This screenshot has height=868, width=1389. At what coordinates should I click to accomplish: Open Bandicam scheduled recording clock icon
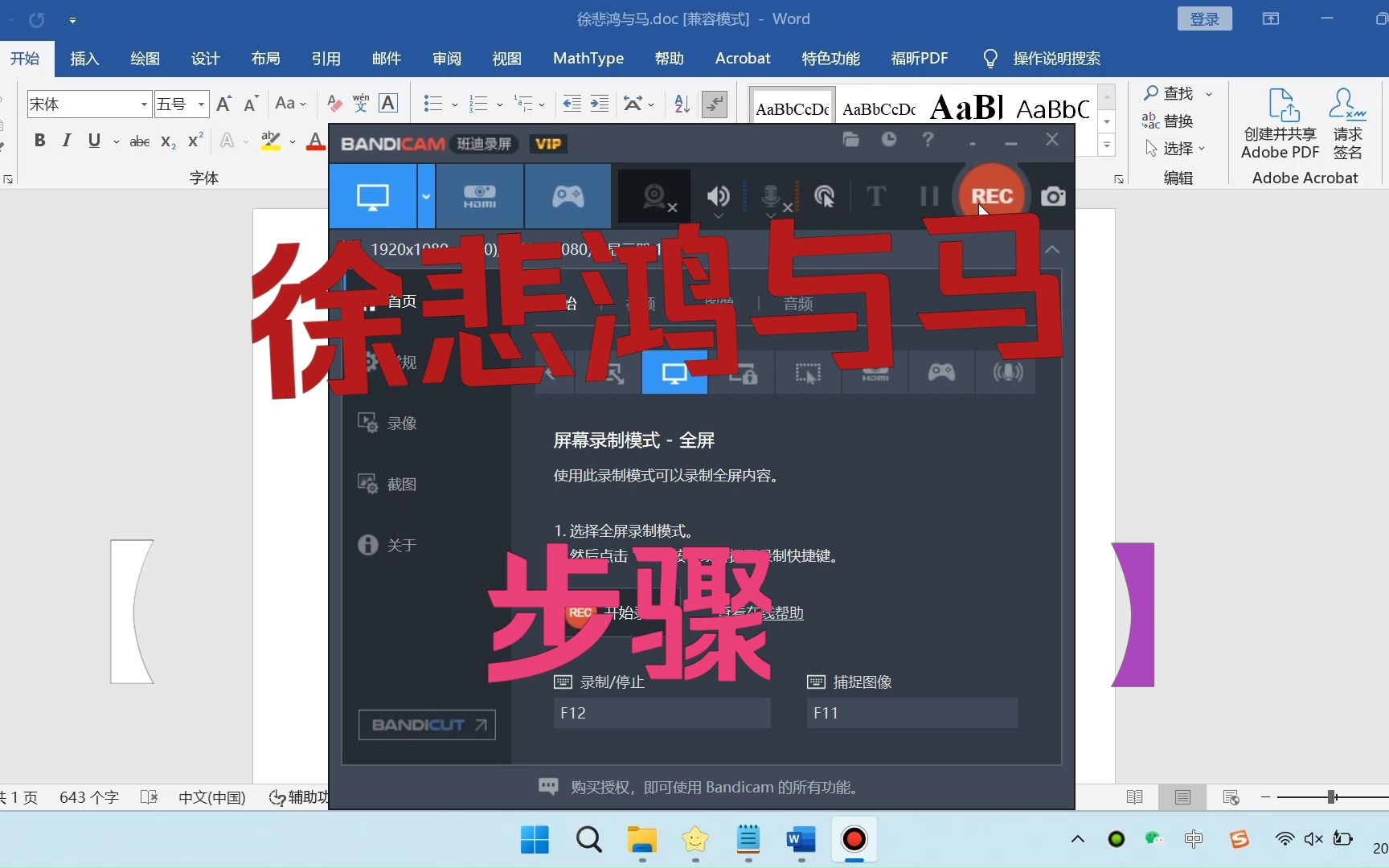click(889, 140)
